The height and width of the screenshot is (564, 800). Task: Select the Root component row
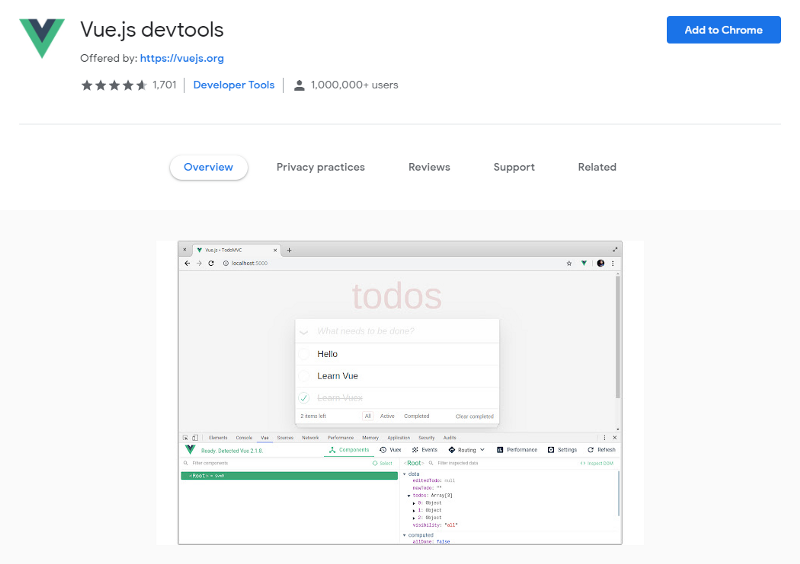pos(289,476)
